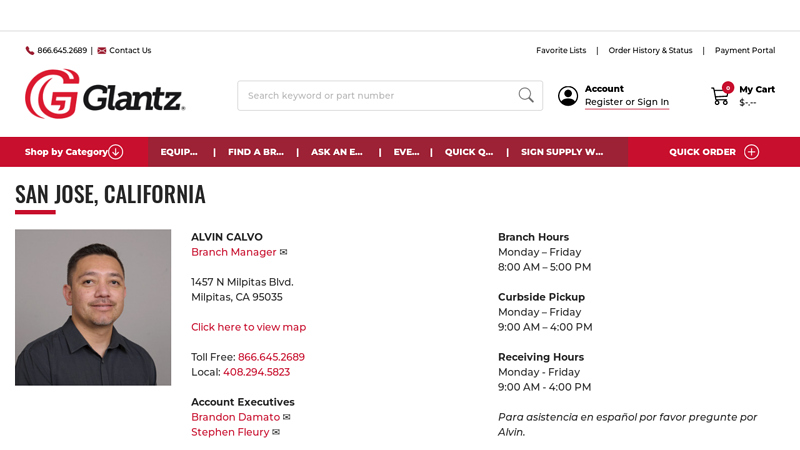800x450 pixels.
Task: Click the down-arrow circle next to Shop by Category
Action: tap(116, 152)
